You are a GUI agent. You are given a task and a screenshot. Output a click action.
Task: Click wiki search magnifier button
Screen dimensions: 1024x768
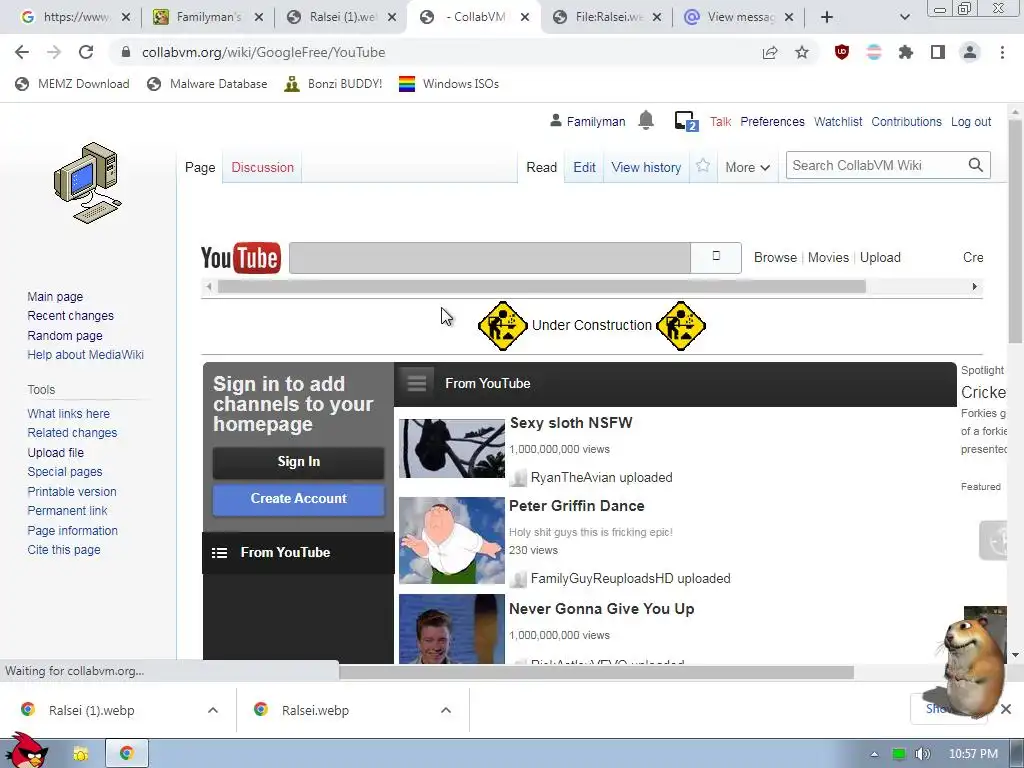[976, 165]
